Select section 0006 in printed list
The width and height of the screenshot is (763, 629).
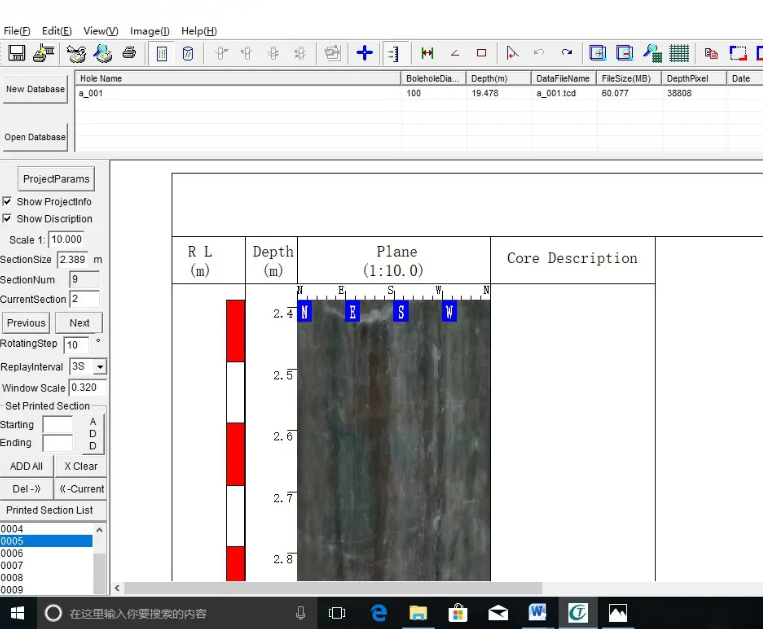[x=12, y=553]
